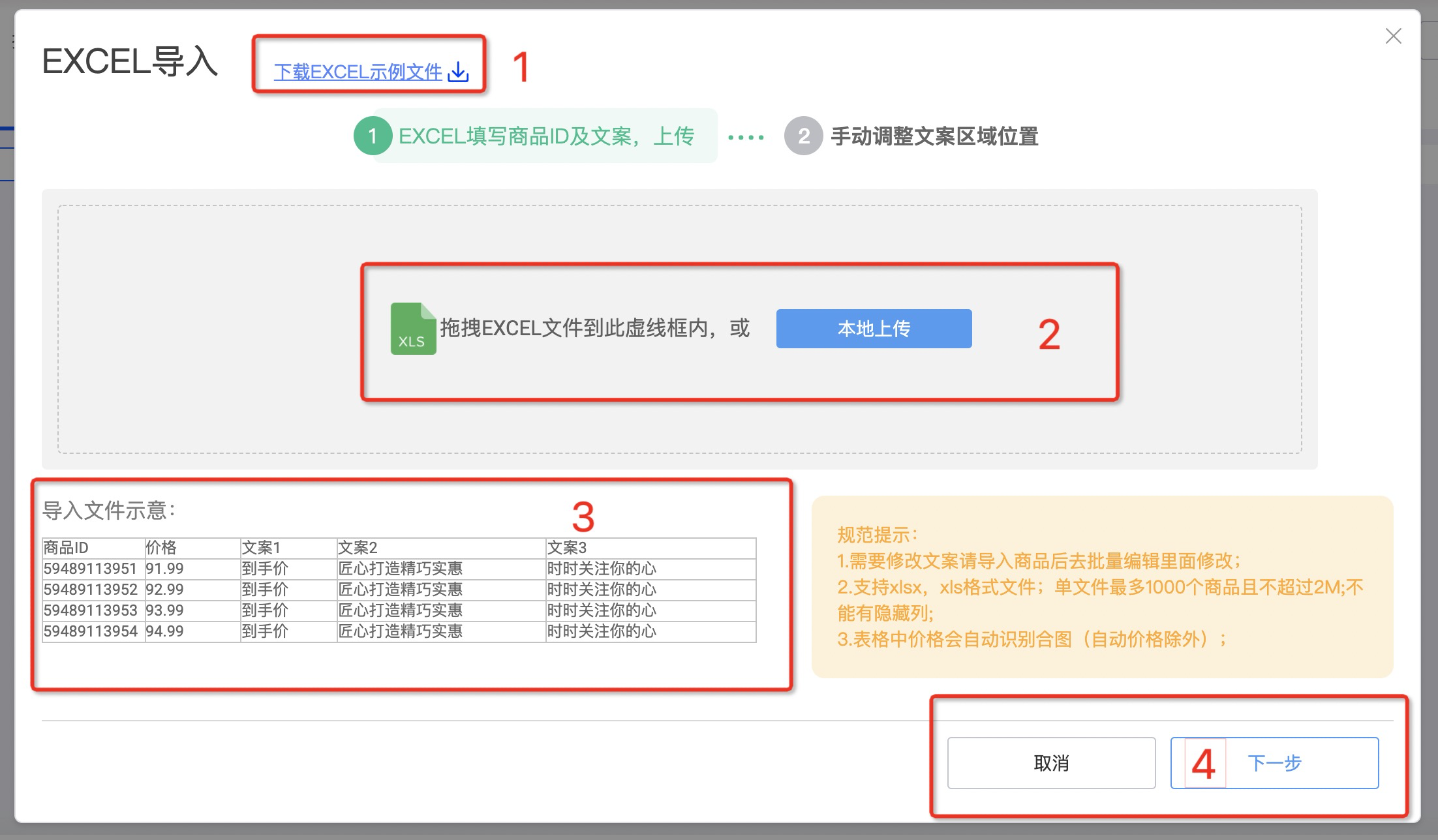Image resolution: width=1438 pixels, height=840 pixels.
Task: Click the green step 1 circle icon
Action: click(x=373, y=137)
